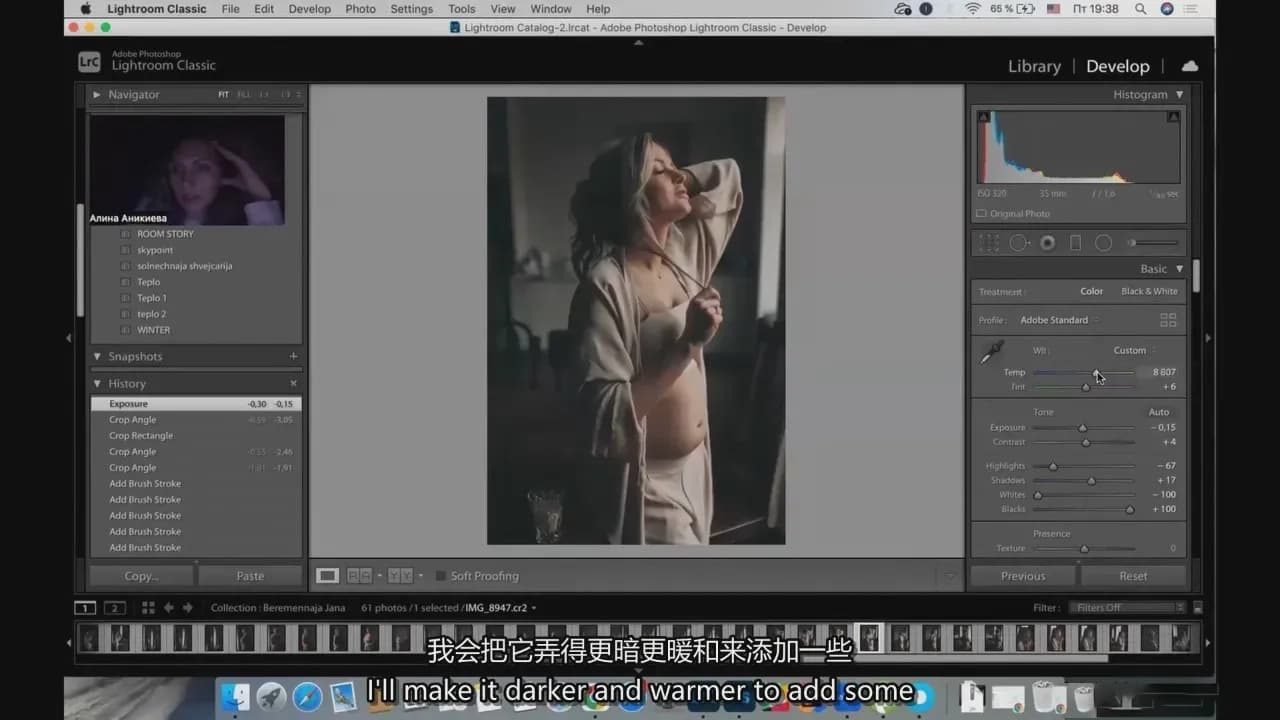Set treatment to Color

[1091, 291]
